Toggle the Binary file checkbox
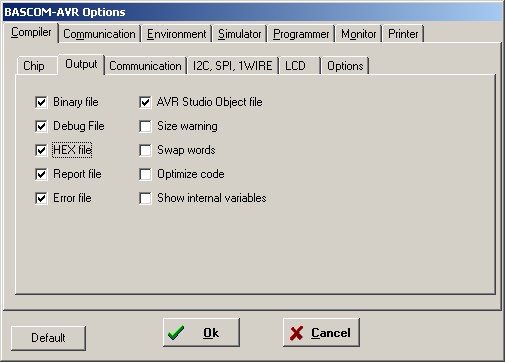Image resolution: width=505 pixels, height=362 pixels. coord(41,102)
